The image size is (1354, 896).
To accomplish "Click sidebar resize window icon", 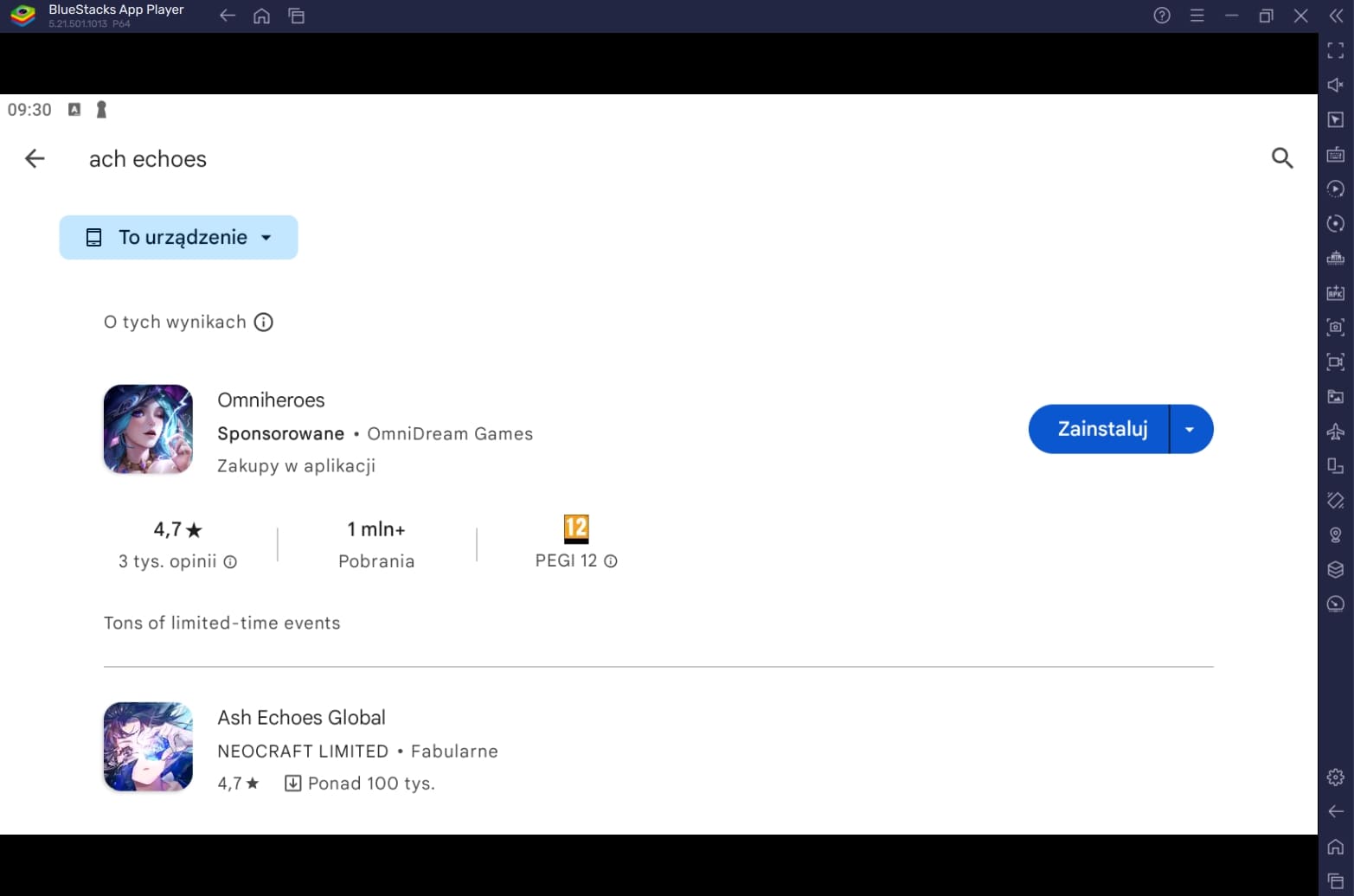I will [x=1336, y=465].
